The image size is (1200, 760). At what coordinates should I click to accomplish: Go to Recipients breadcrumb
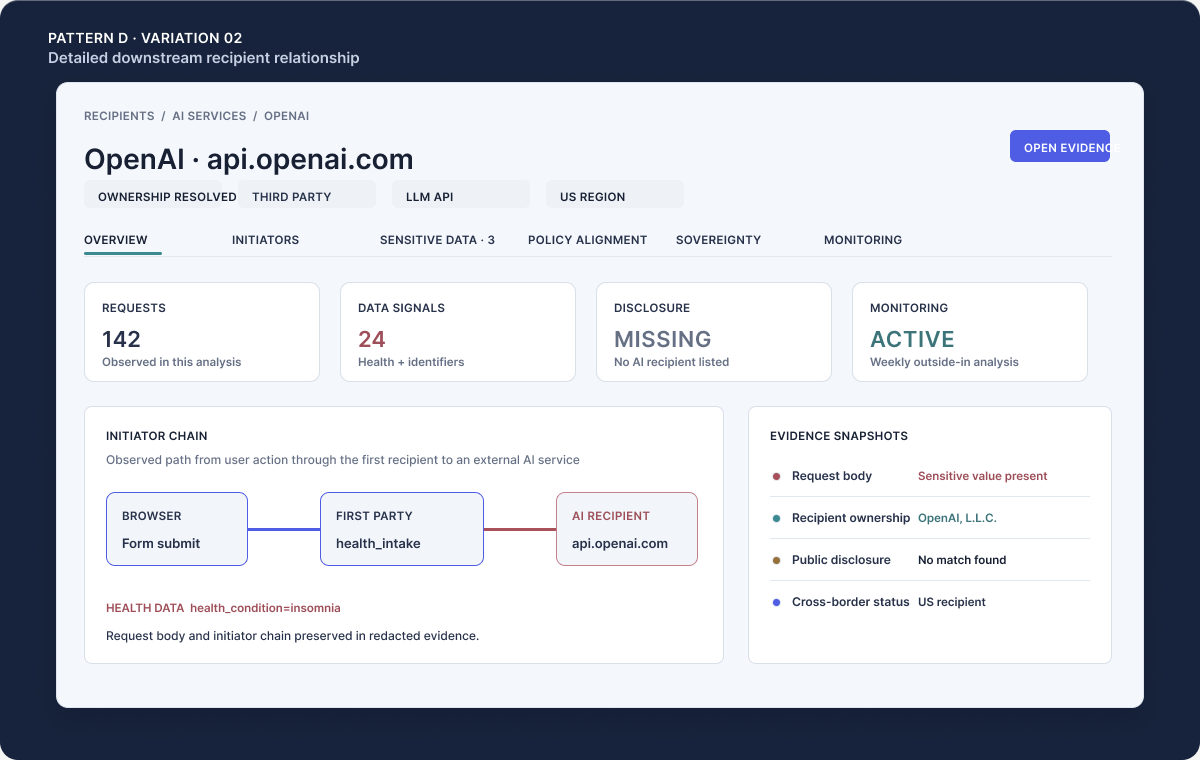[119, 116]
